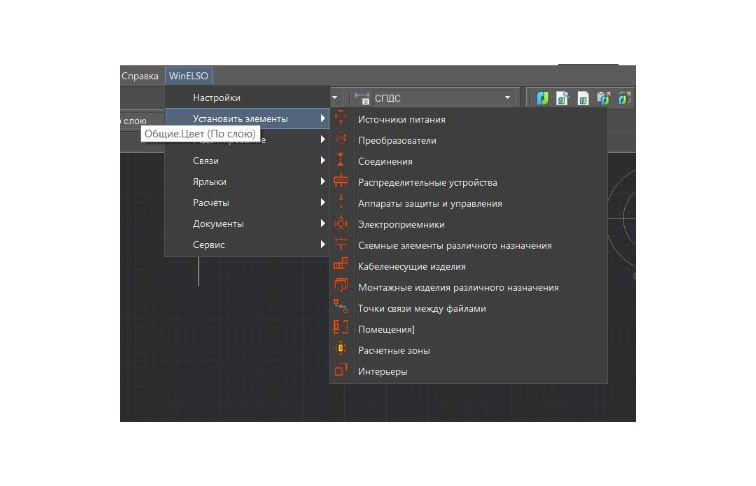Click the Преобразователи icon

[x=341, y=140]
